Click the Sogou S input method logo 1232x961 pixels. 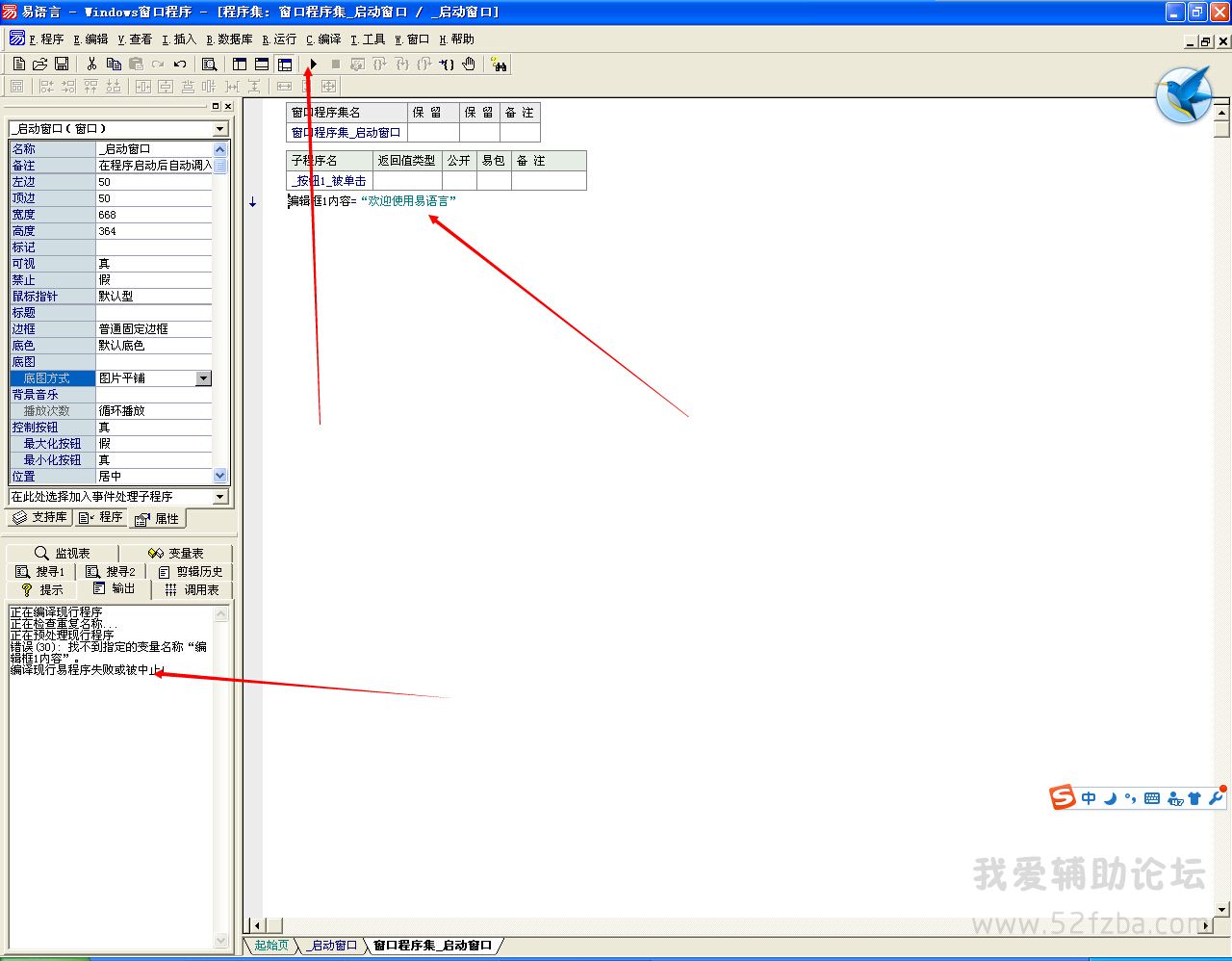[1063, 797]
